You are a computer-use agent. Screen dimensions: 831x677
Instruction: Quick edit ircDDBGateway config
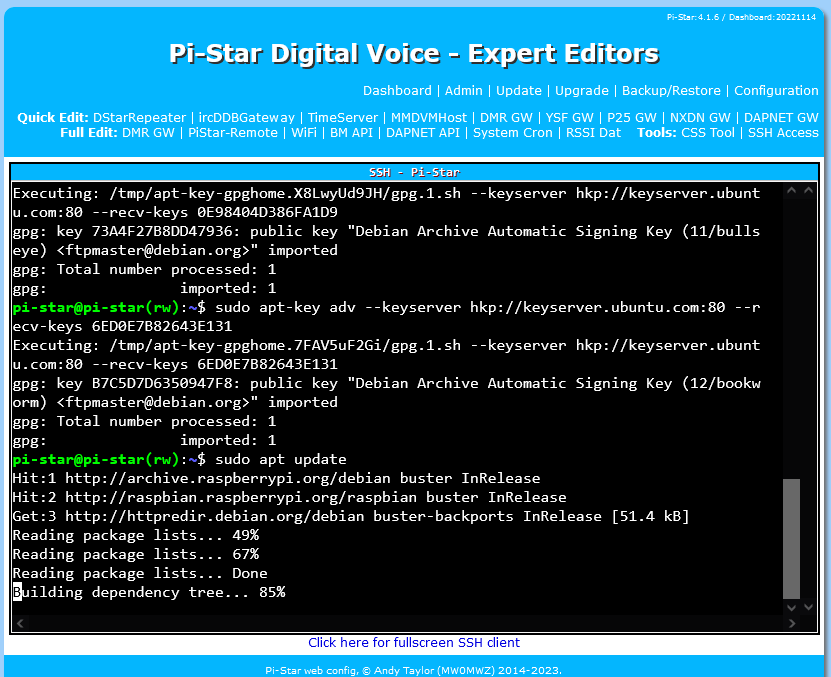tap(246, 118)
